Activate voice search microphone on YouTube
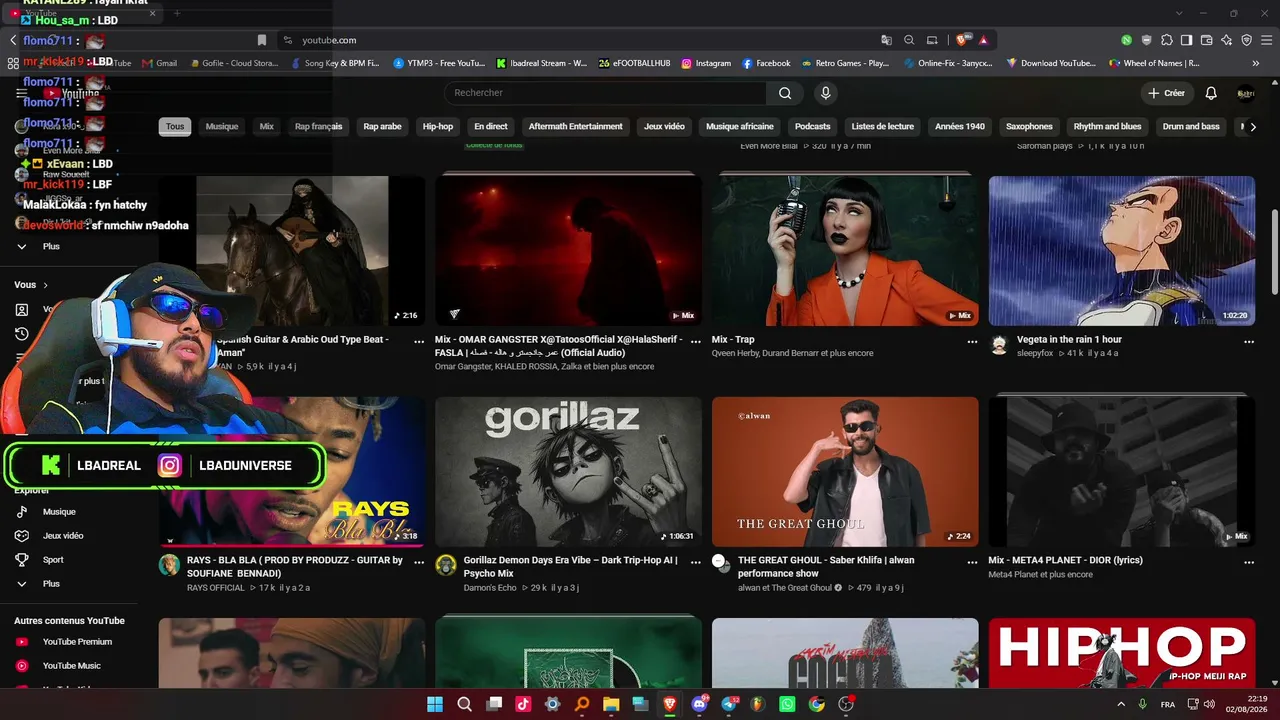This screenshot has height=720, width=1280. [x=825, y=93]
